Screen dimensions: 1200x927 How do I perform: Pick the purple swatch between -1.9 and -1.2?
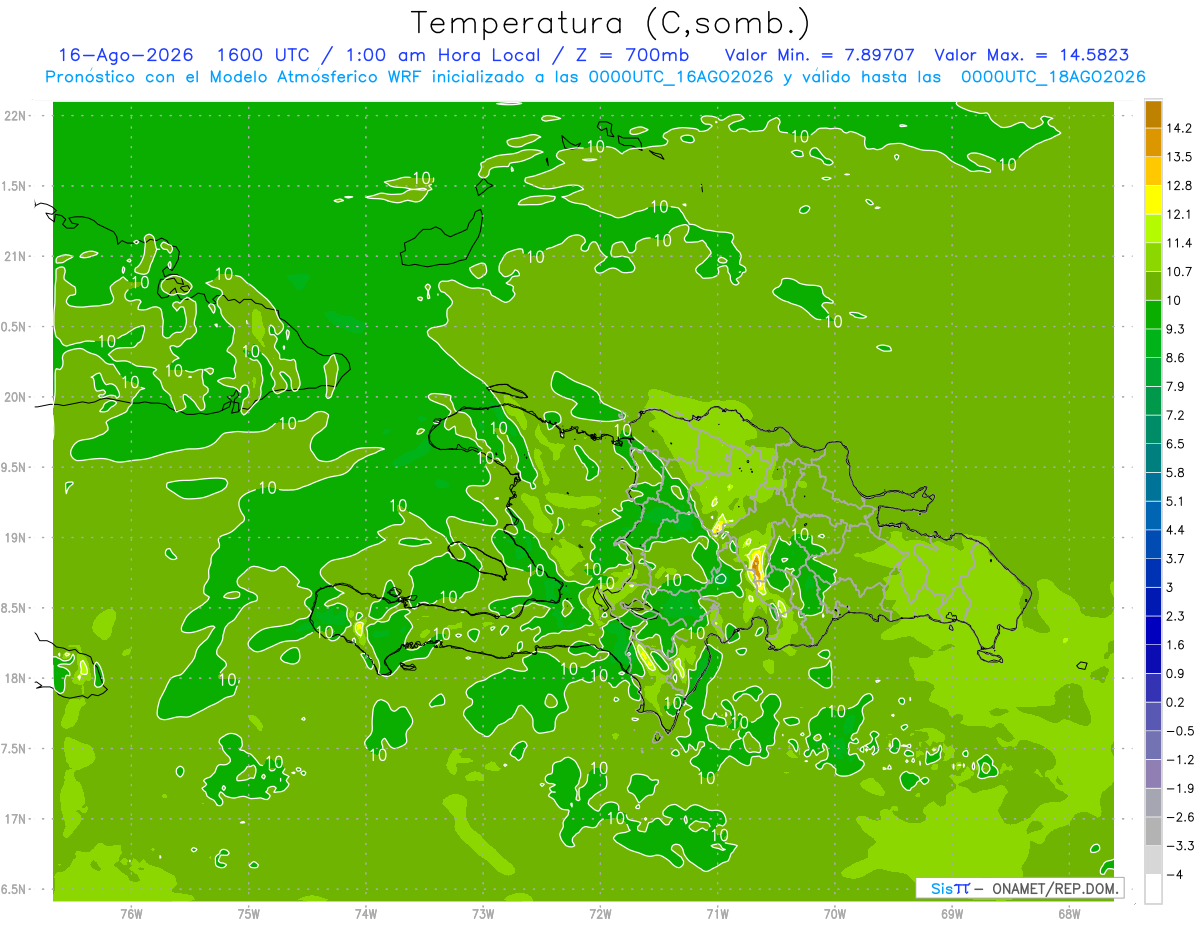pyautogui.click(x=1153, y=774)
